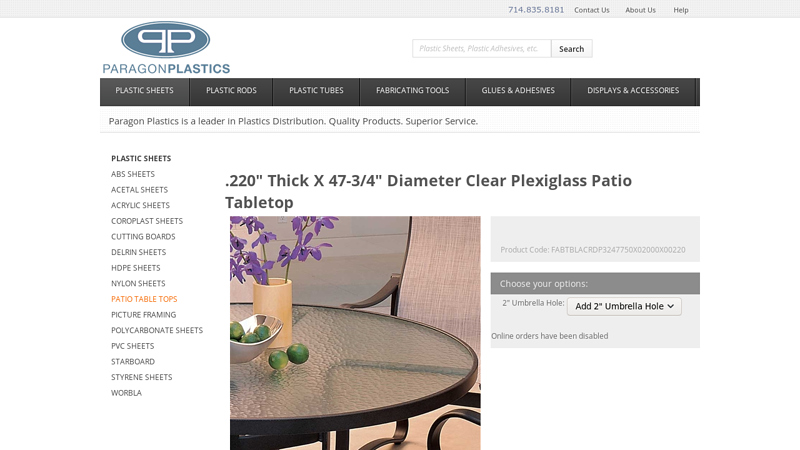Open the Displays & Accessories menu
Viewport: 800px width, 450px height.
pyautogui.click(x=633, y=91)
